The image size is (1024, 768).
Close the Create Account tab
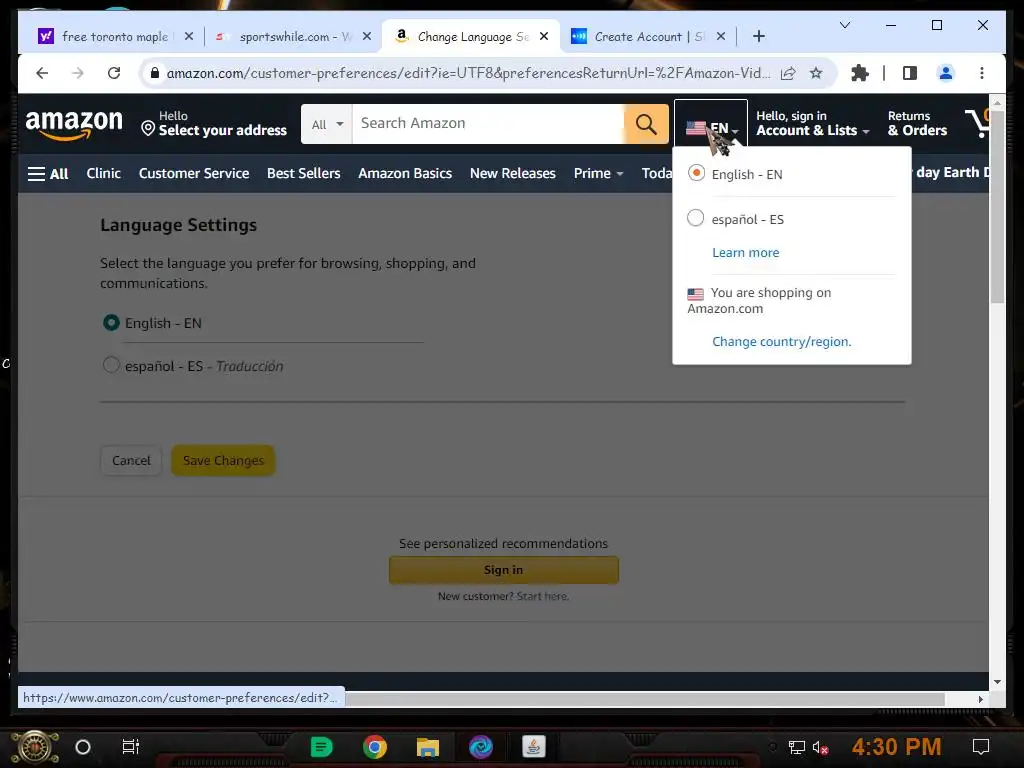pos(721,37)
